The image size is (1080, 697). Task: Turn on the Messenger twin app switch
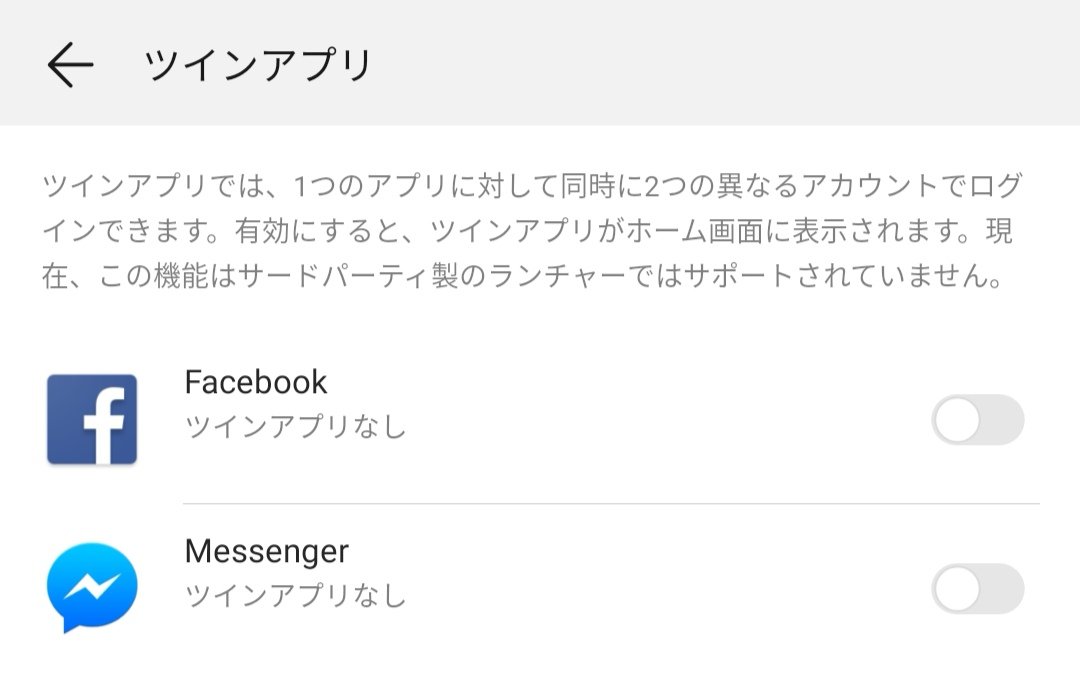977,589
